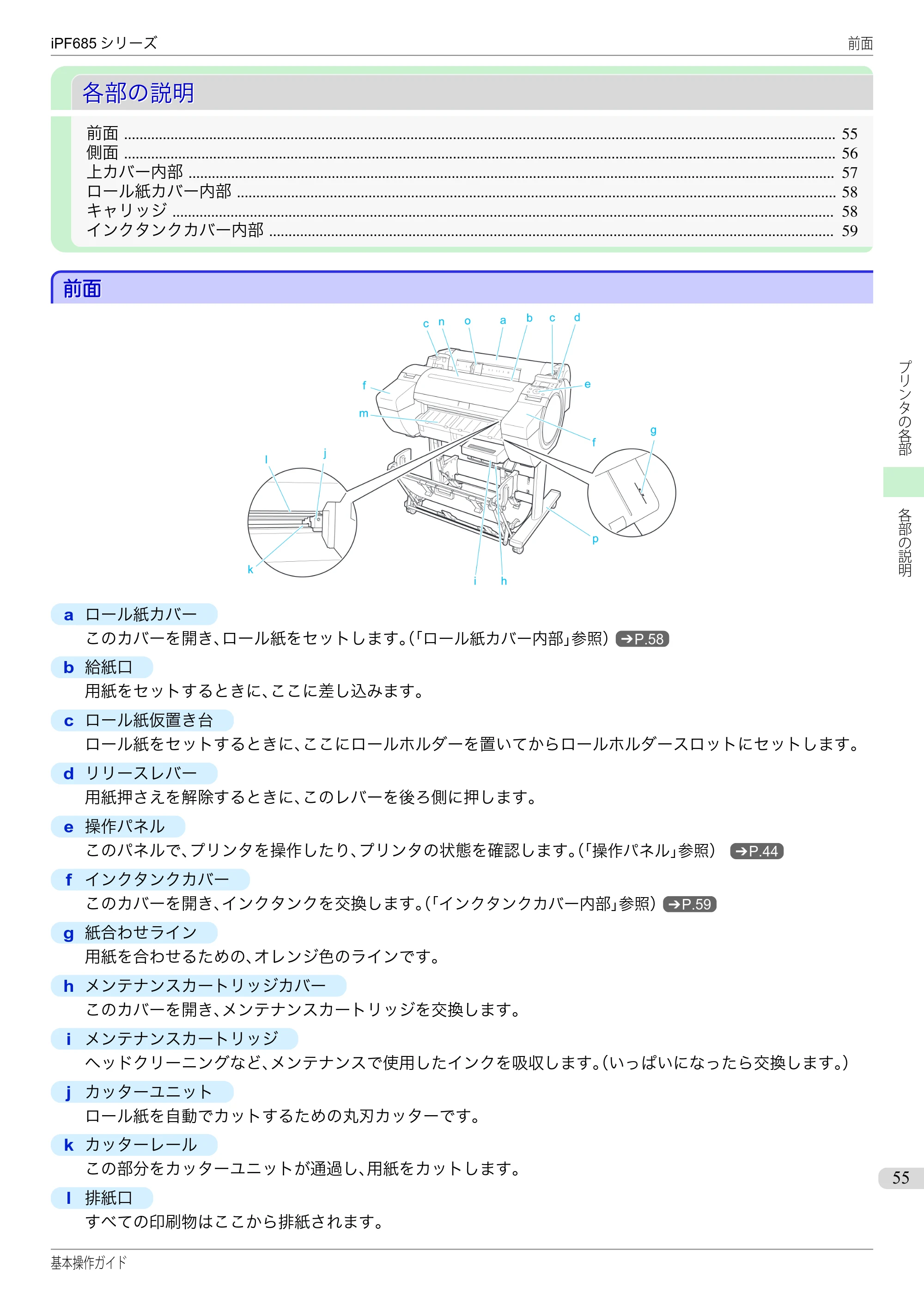Open the 上カバー内部 contents entry
The height and width of the screenshot is (1305, 924).
(x=472, y=172)
